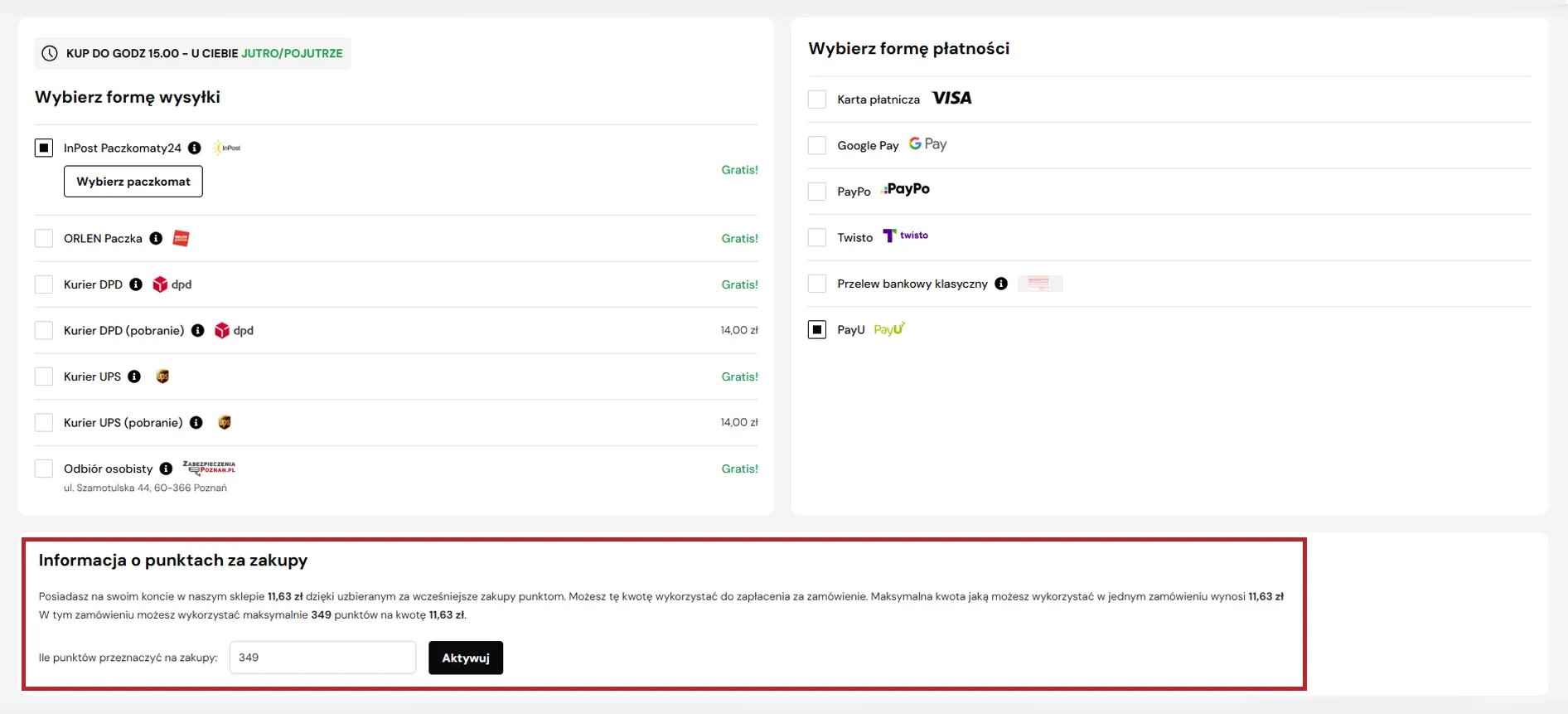Select Twisto payment checkbox
Screen dimensions: 1568x714
817,237
